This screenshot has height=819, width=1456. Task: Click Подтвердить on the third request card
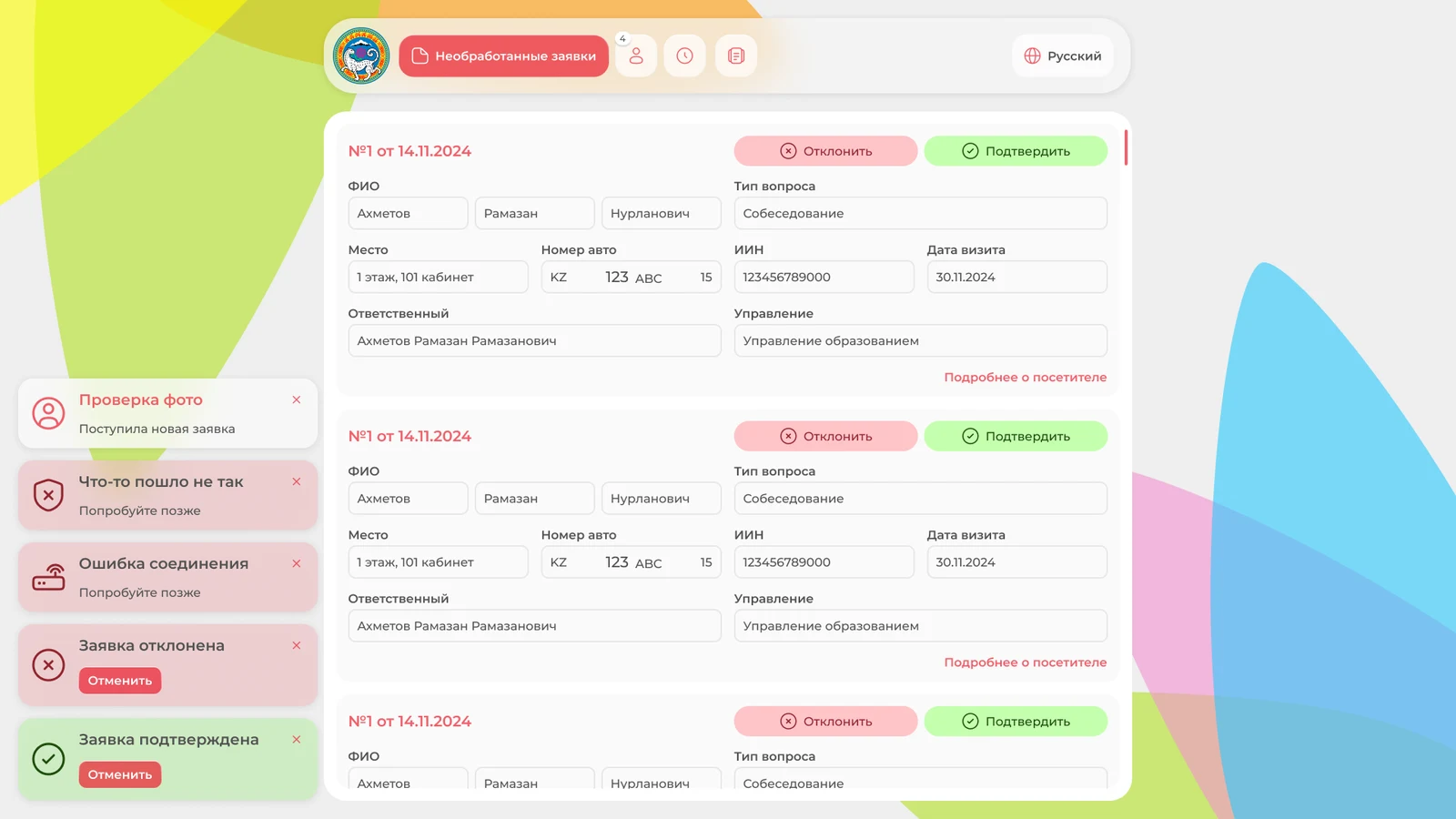click(x=1016, y=721)
